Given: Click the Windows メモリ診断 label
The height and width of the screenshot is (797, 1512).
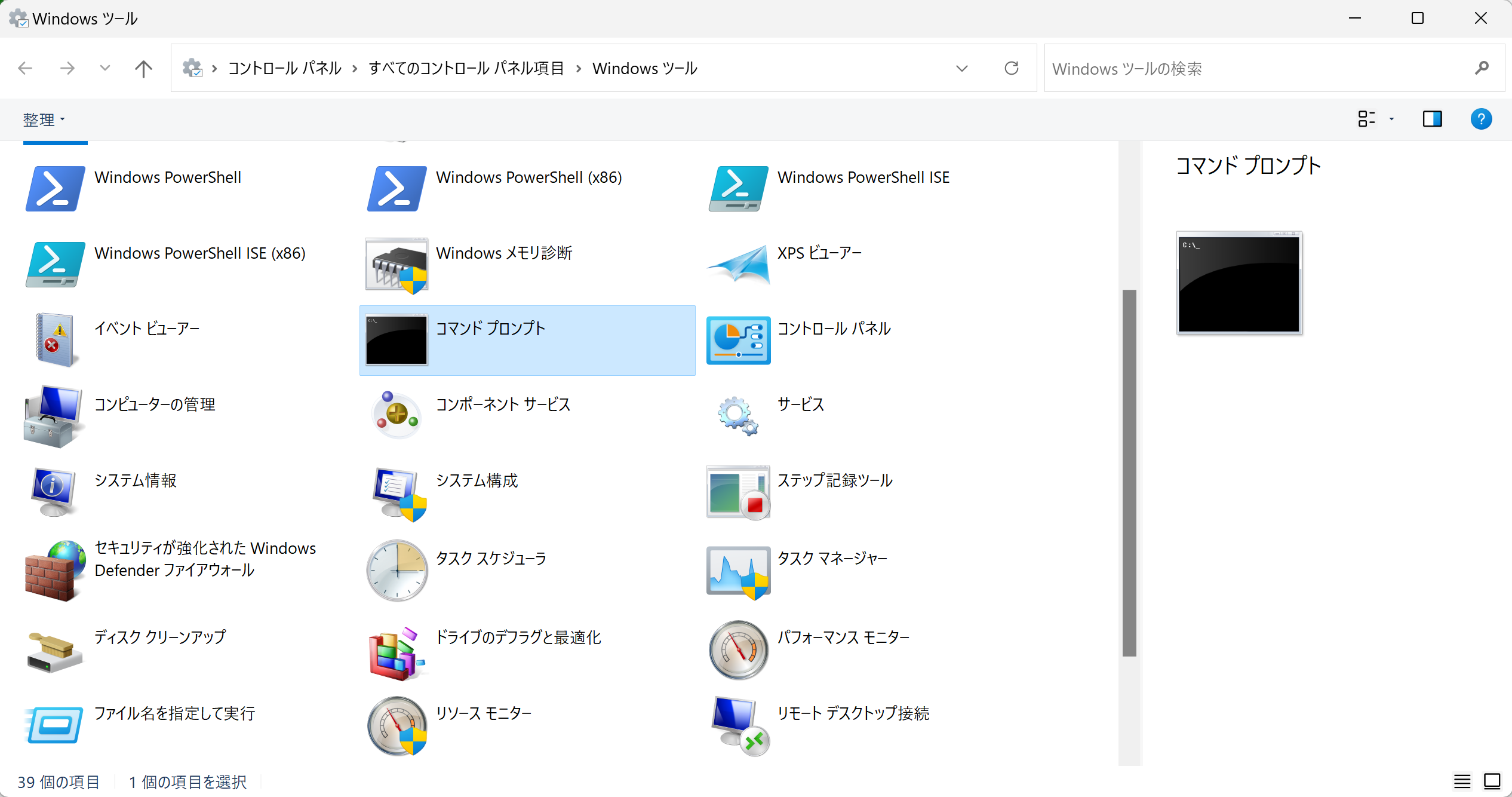Looking at the screenshot, I should 504,253.
